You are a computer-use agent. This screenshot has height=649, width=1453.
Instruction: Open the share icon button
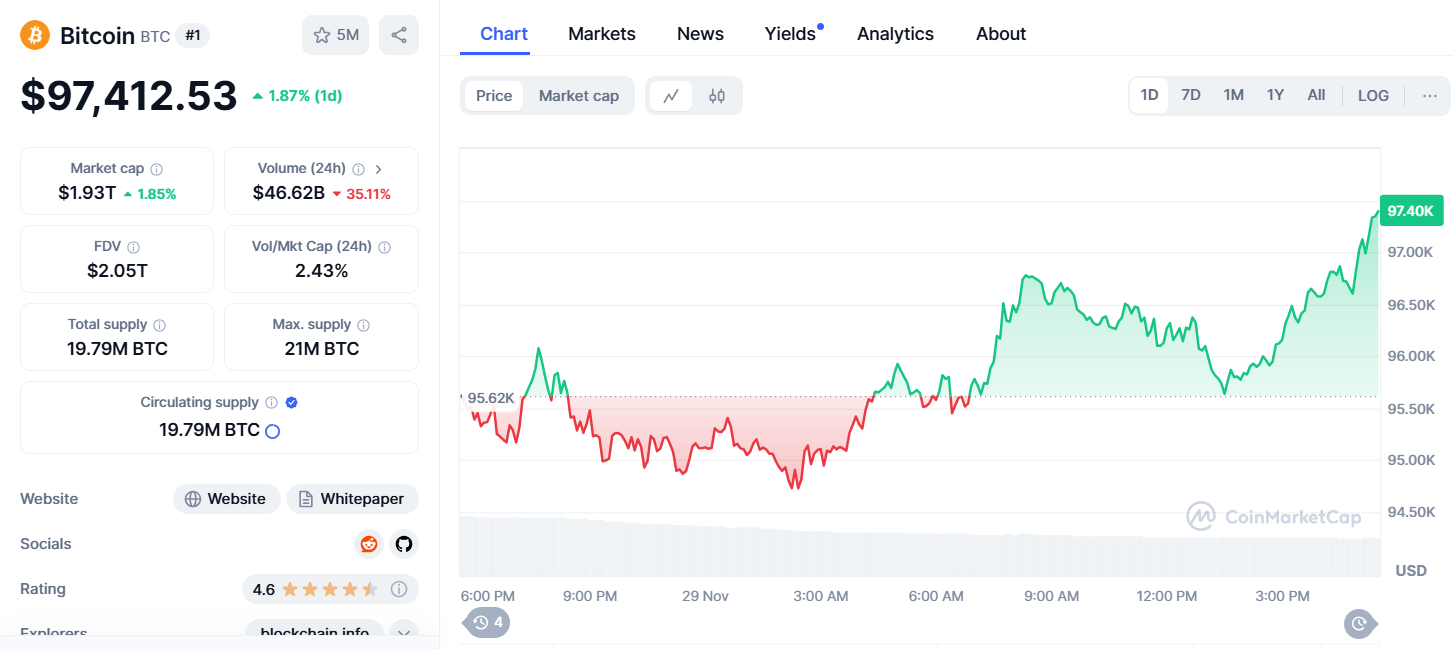399,35
